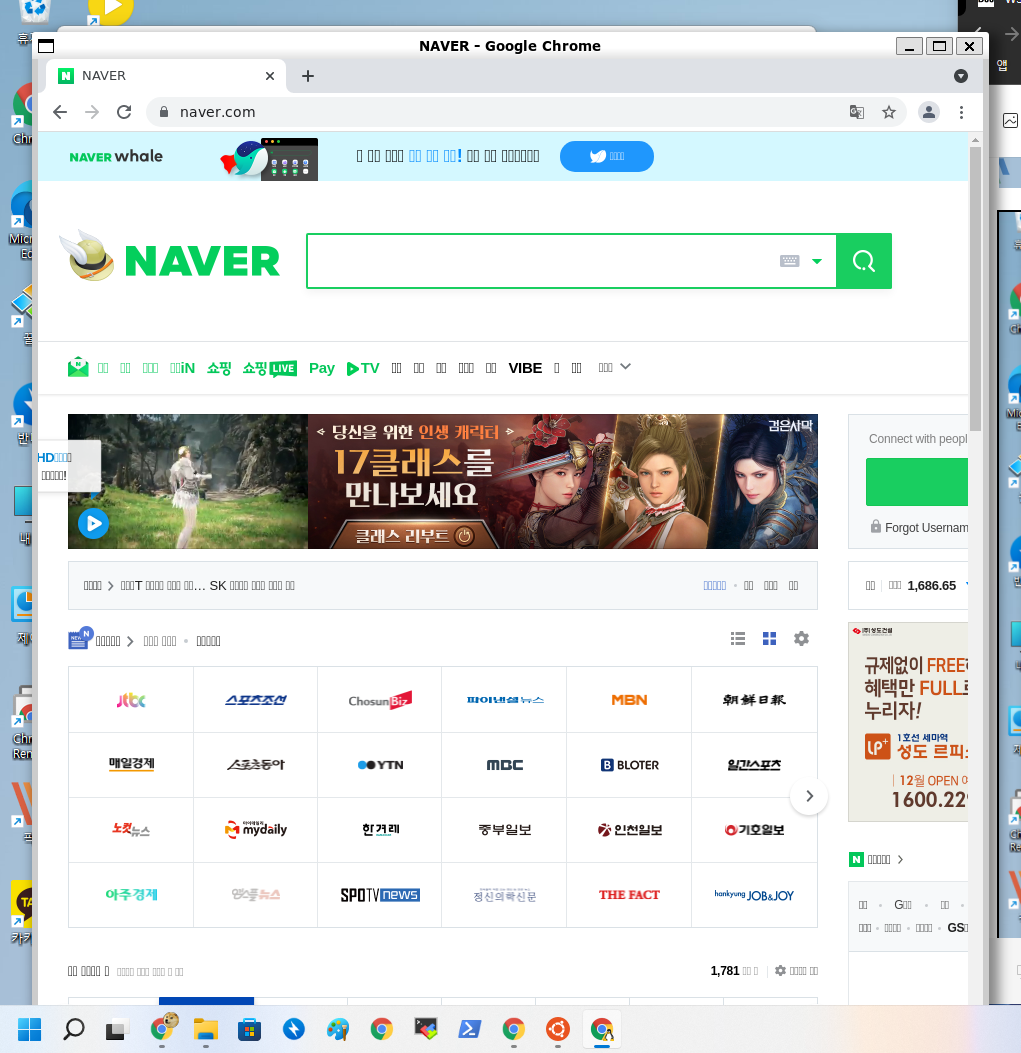Open Windows taskbar search magnifier
Viewport: 1021px width, 1053px height.
(74, 1029)
